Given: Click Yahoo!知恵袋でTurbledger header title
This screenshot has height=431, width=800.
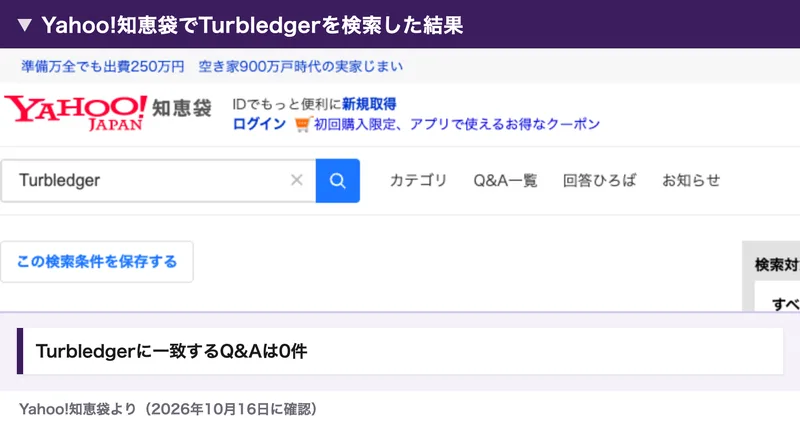Looking at the screenshot, I should coord(252,25).
